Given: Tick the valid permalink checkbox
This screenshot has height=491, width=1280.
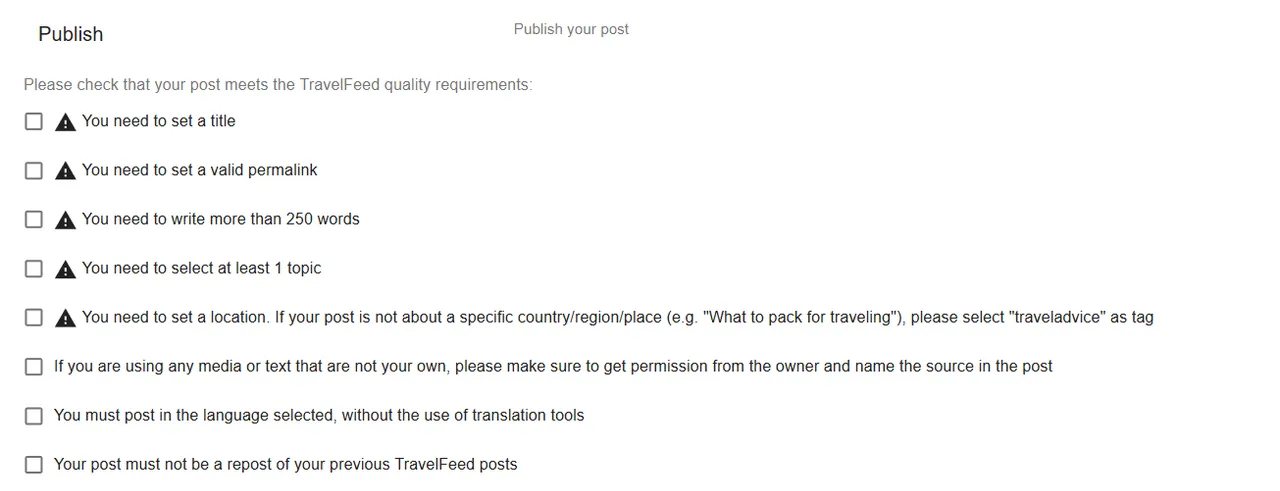Looking at the screenshot, I should point(34,170).
